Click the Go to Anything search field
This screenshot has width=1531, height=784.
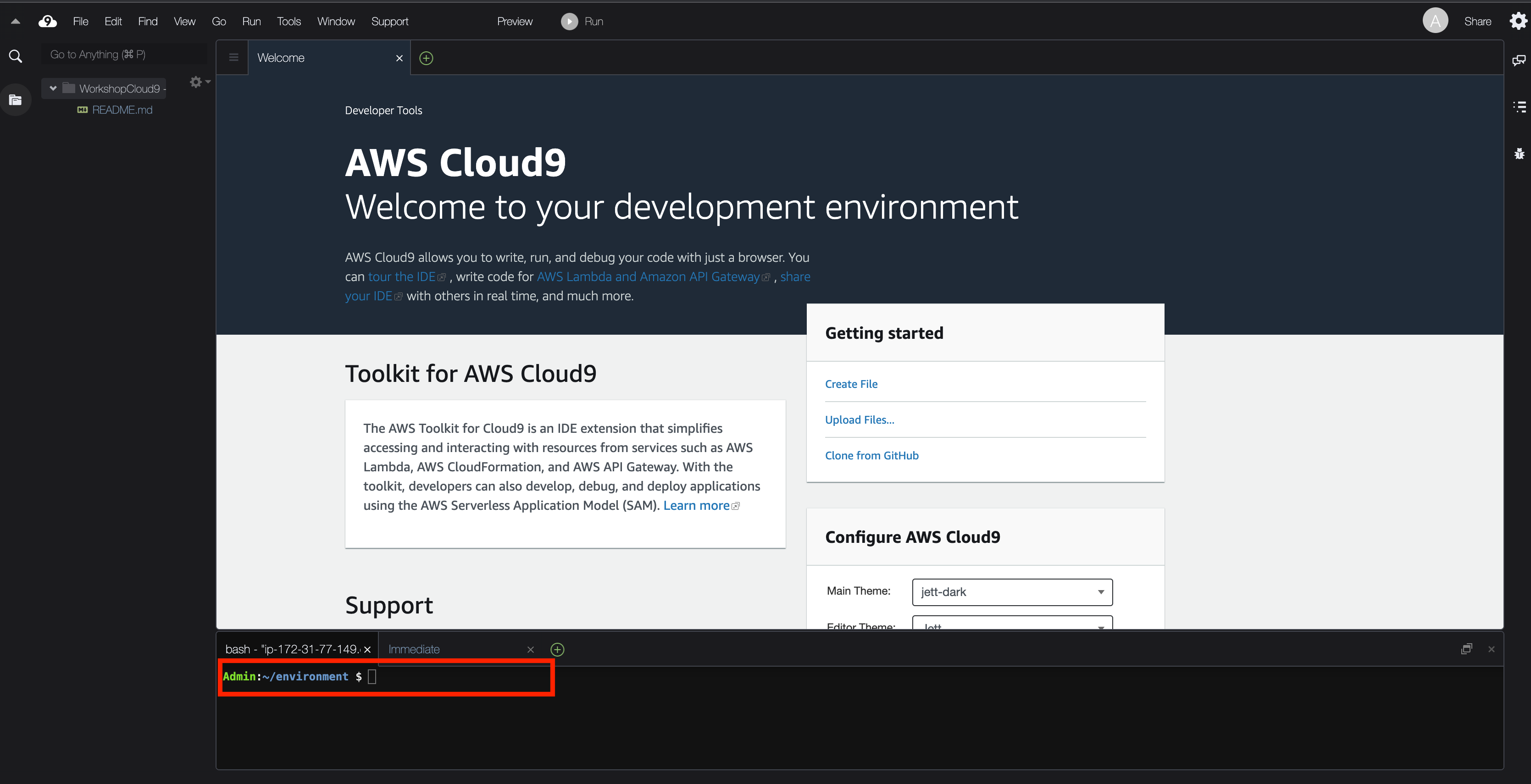(x=125, y=54)
